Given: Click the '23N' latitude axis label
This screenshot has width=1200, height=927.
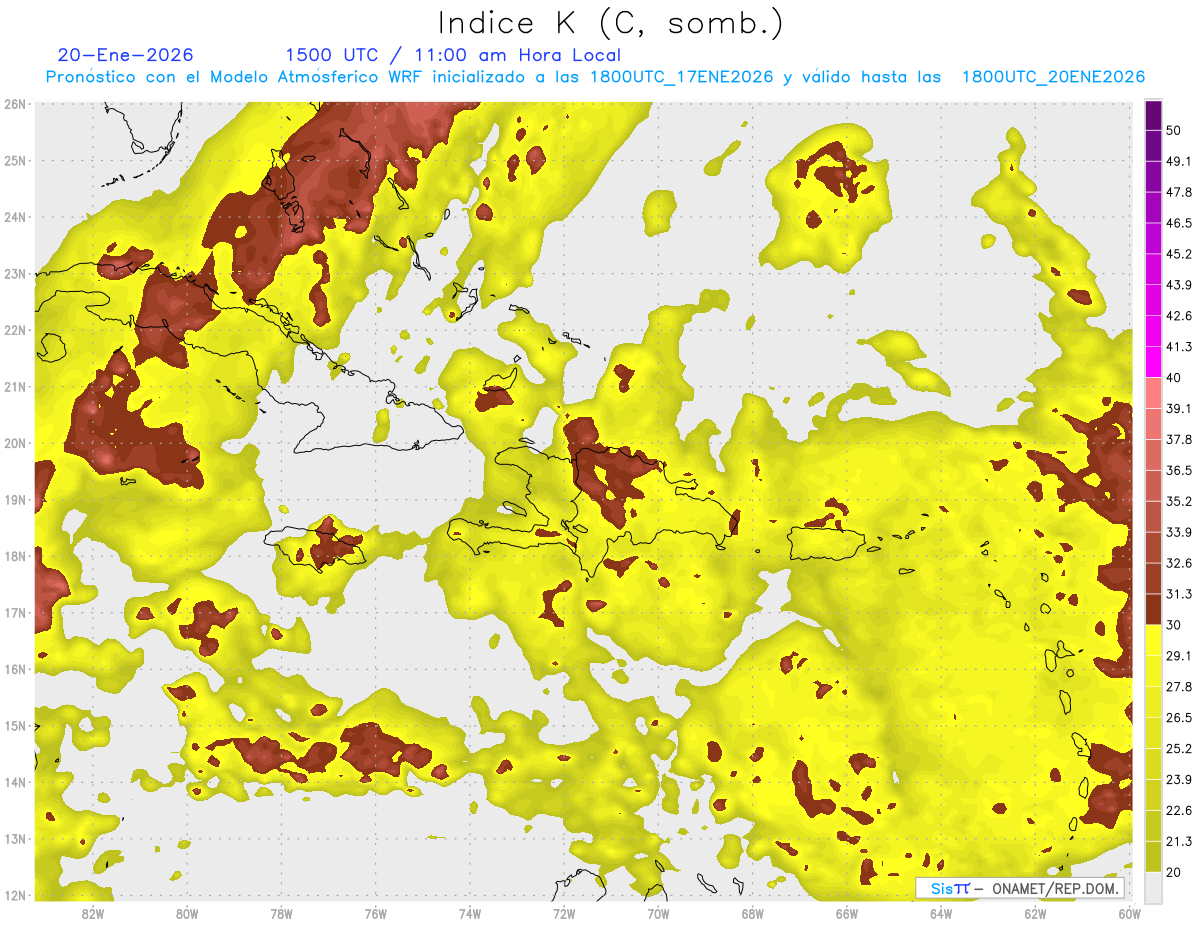Looking at the screenshot, I should (16, 273).
